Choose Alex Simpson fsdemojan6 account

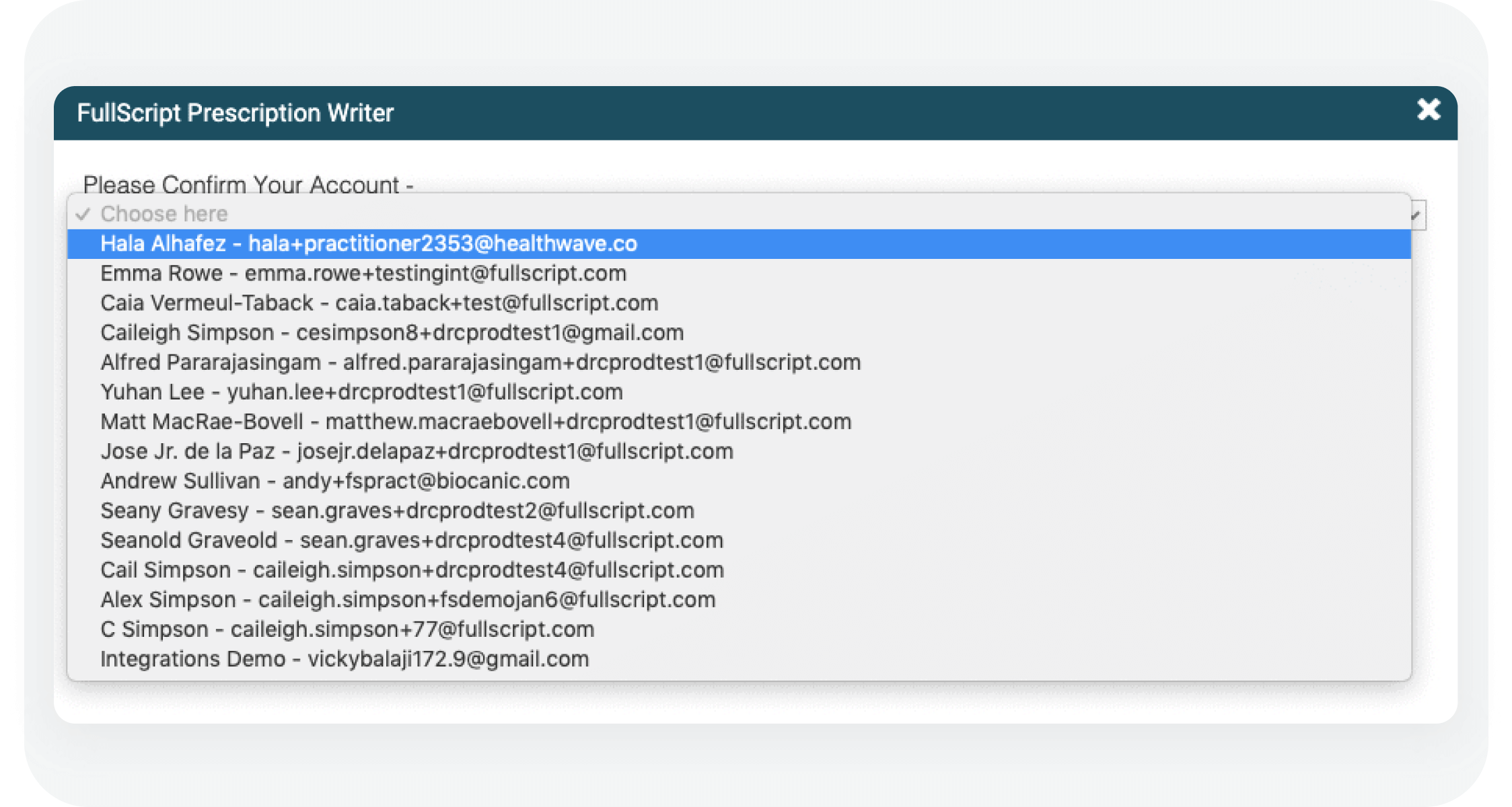pyautogui.click(x=739, y=599)
